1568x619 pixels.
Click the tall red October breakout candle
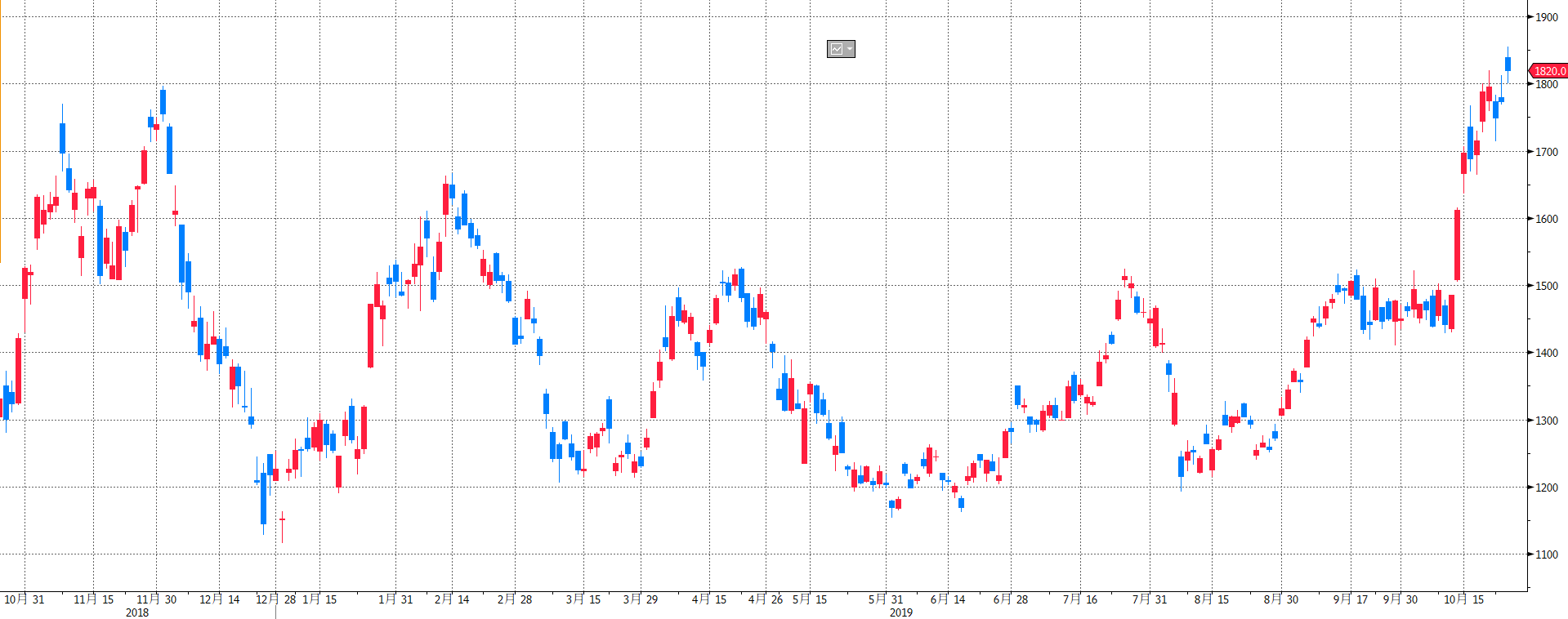(1457, 245)
